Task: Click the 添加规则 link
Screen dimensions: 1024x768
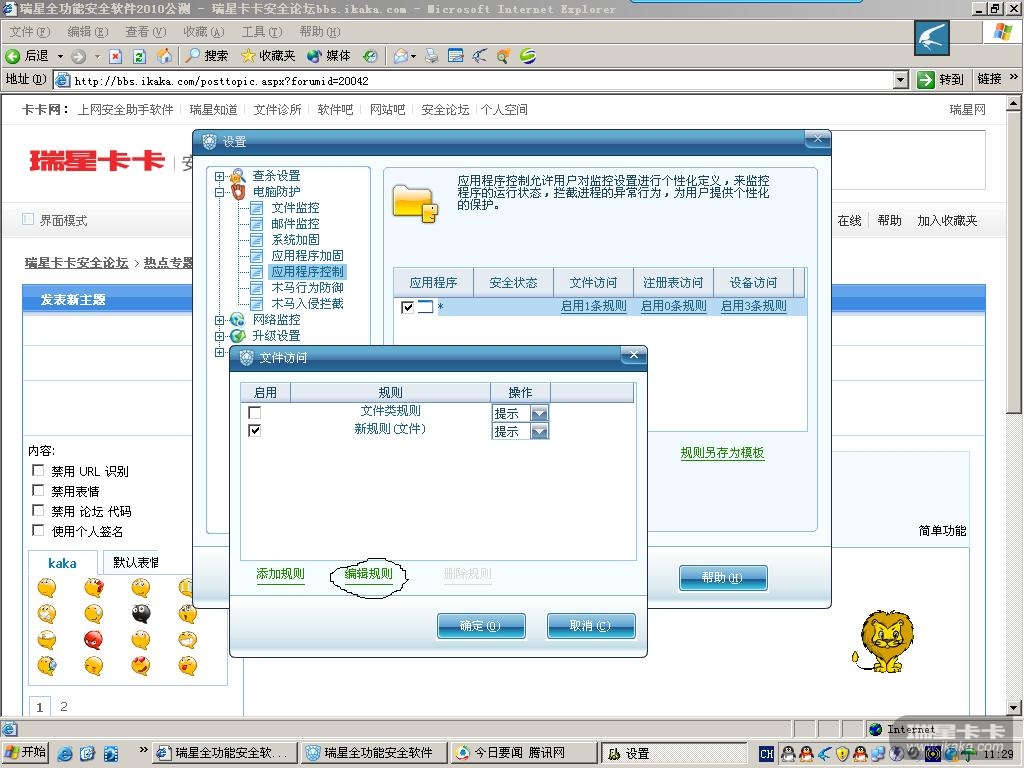Action: (280, 574)
